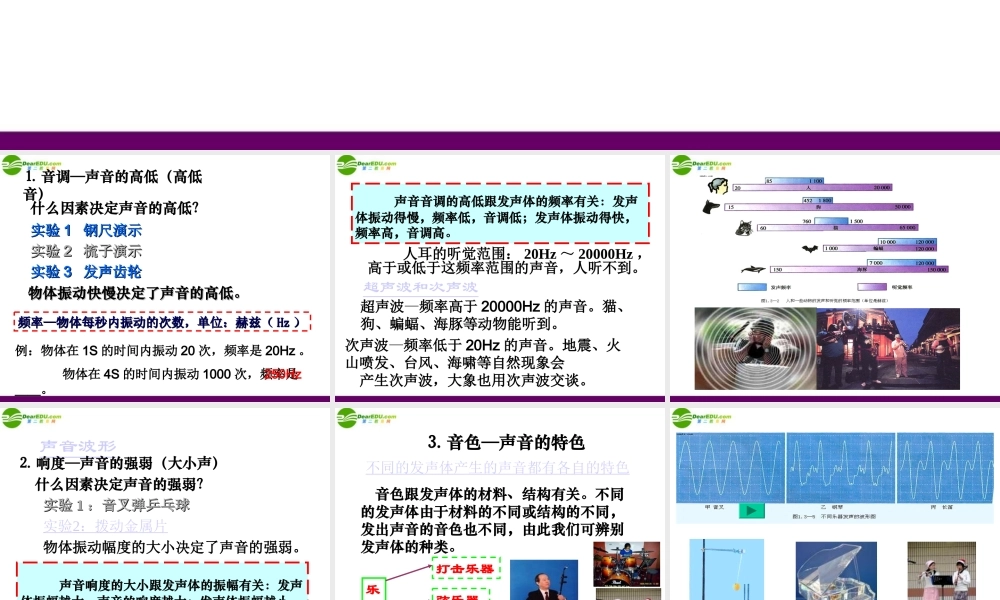Click the waveform caption 不同乐器发声的波形图
This screenshot has width=1000, height=600.
coord(834,516)
